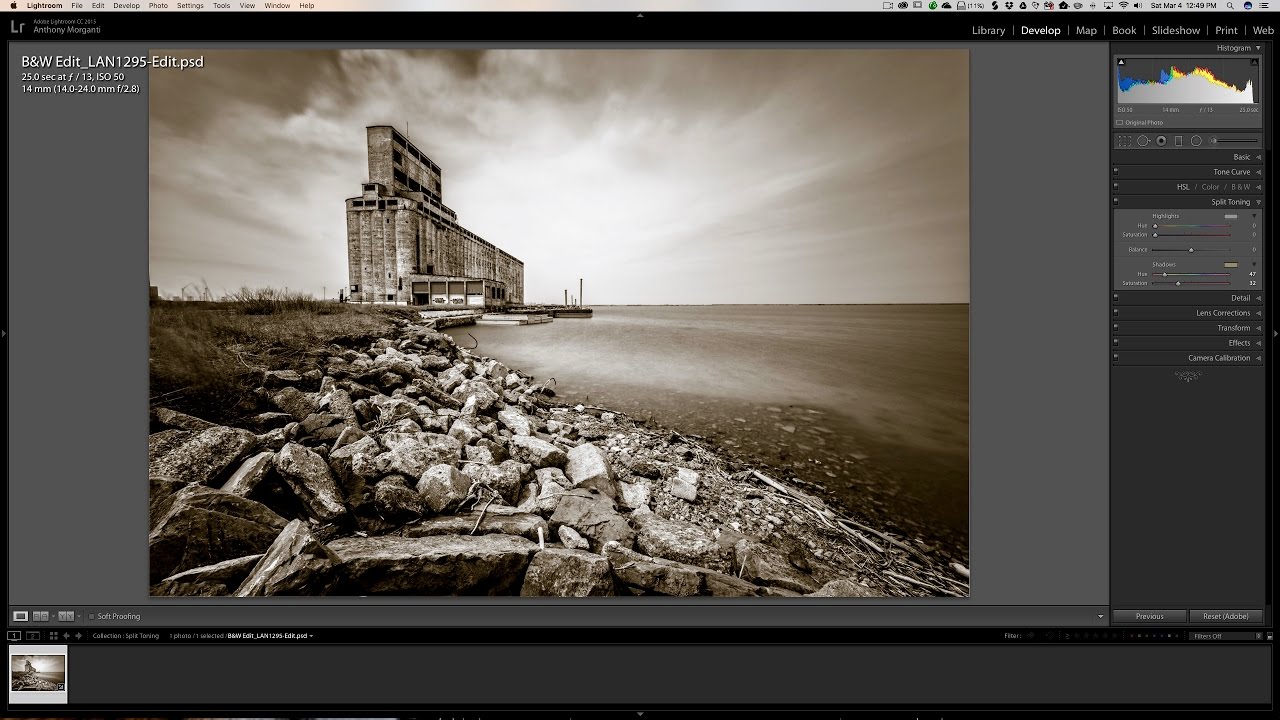This screenshot has width=1280, height=720.
Task: Toggle Lens Corrections panel on/off switch
Action: click(x=1116, y=313)
